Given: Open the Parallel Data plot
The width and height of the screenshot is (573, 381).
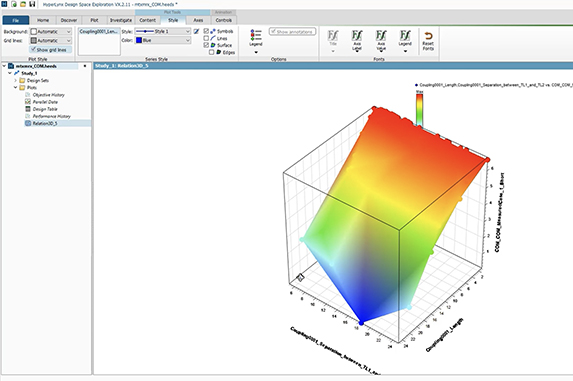Looking at the screenshot, I should (x=45, y=102).
